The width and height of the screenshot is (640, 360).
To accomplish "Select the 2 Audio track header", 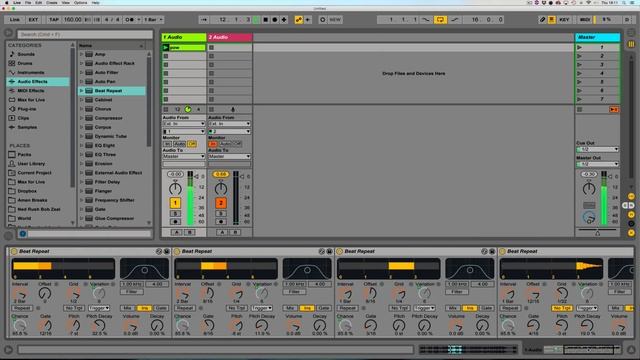I will [229, 37].
